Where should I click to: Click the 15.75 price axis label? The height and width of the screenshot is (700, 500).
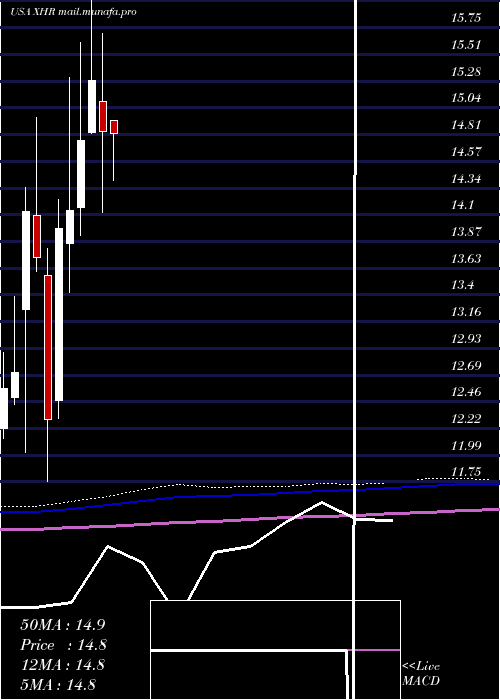466,18
